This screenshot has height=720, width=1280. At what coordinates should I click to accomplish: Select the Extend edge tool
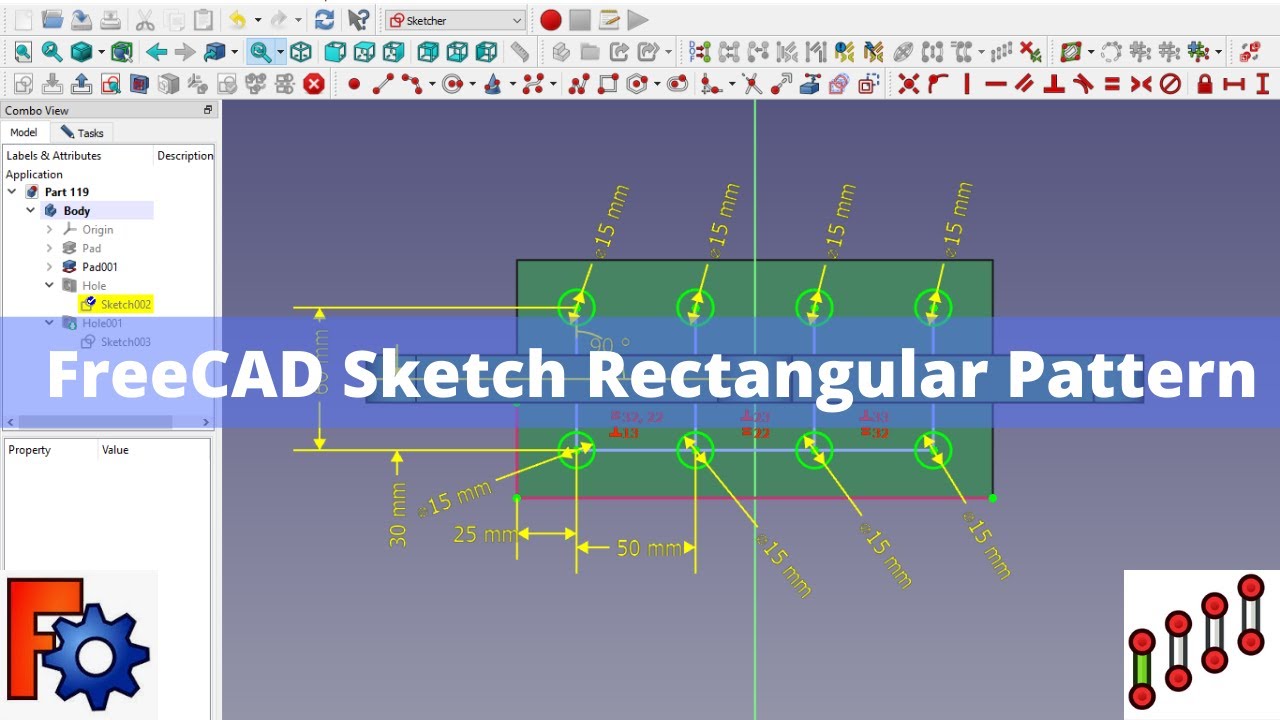[x=781, y=84]
